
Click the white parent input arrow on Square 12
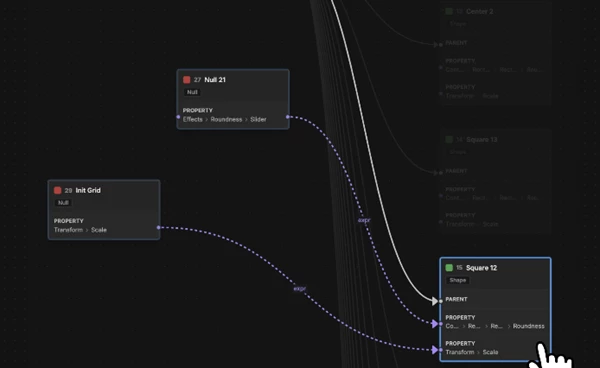435,301
